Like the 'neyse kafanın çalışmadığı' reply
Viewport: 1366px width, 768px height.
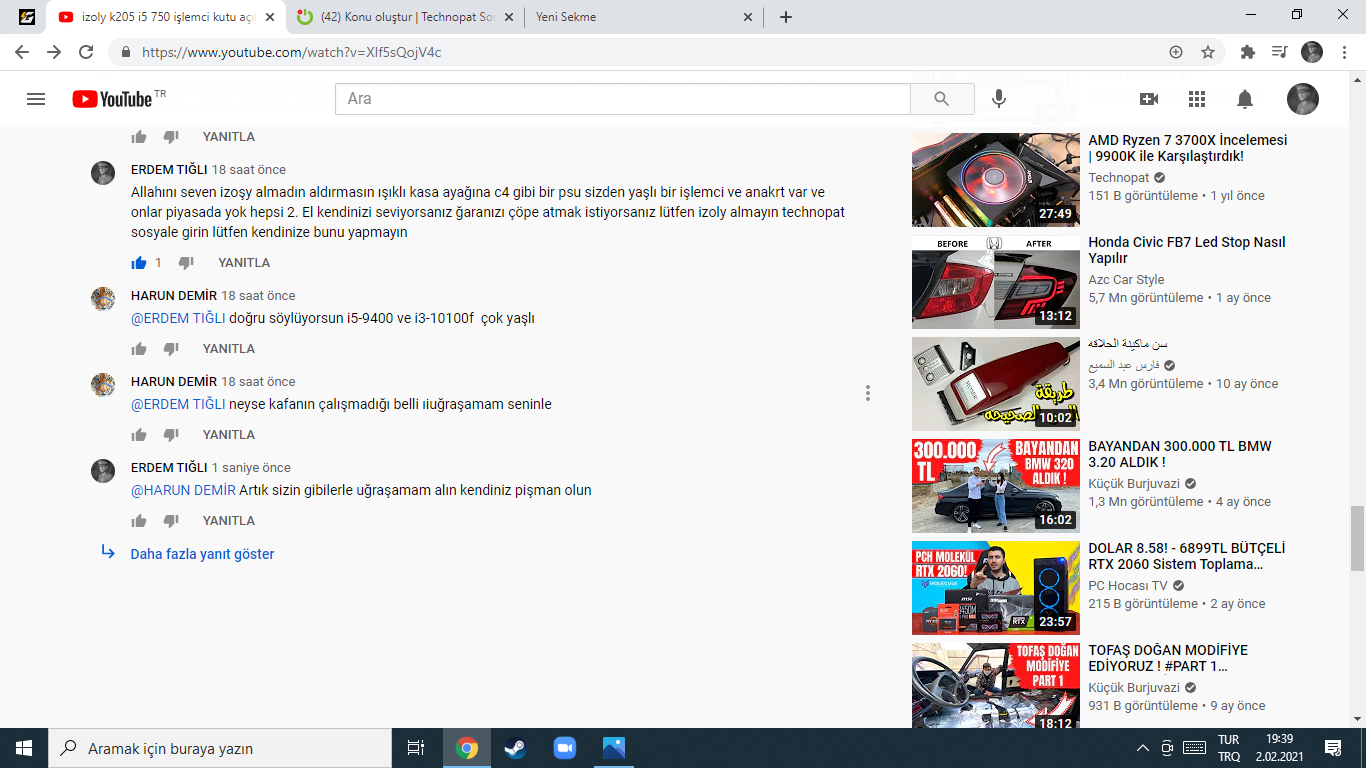(139, 435)
